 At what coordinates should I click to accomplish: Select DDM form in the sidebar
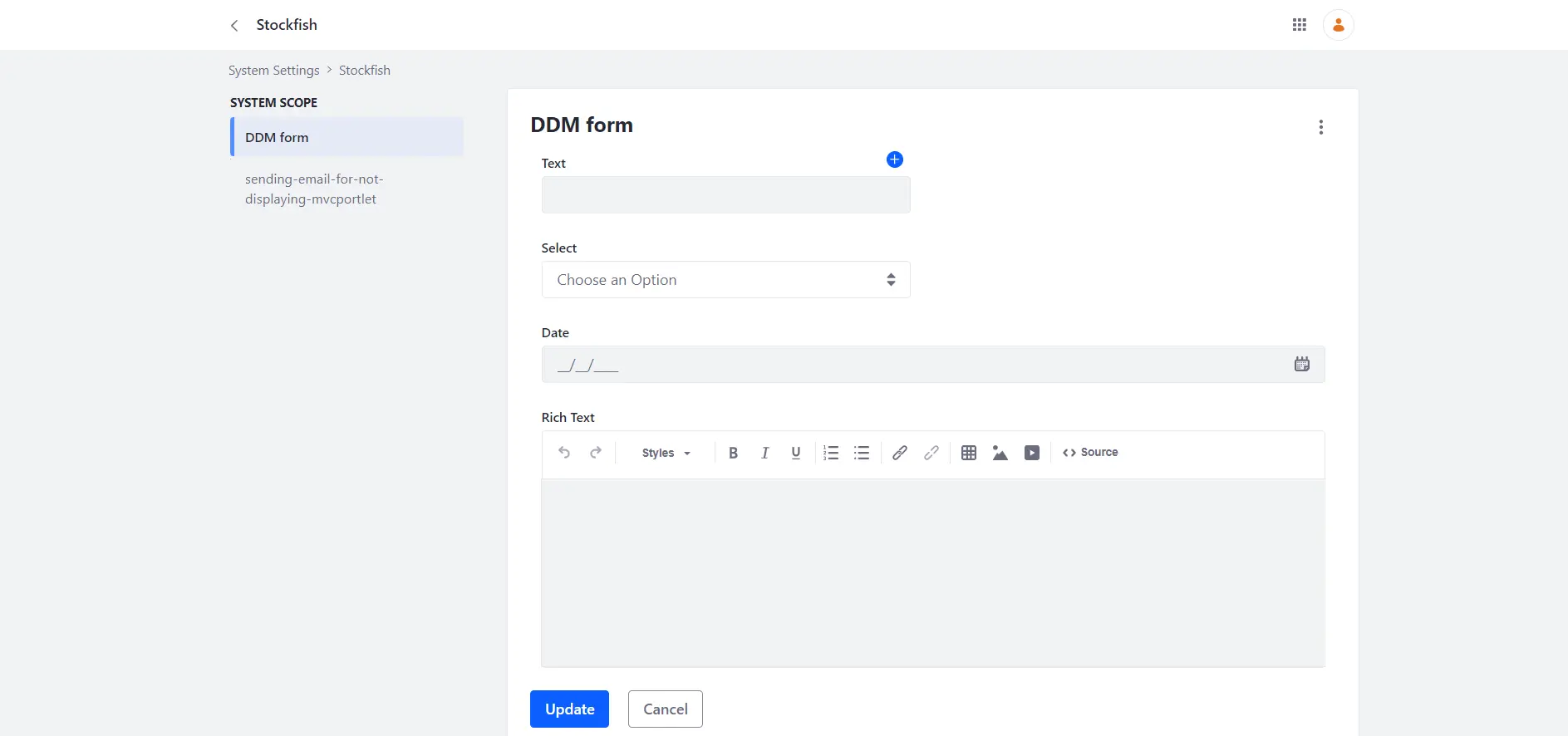tap(347, 137)
